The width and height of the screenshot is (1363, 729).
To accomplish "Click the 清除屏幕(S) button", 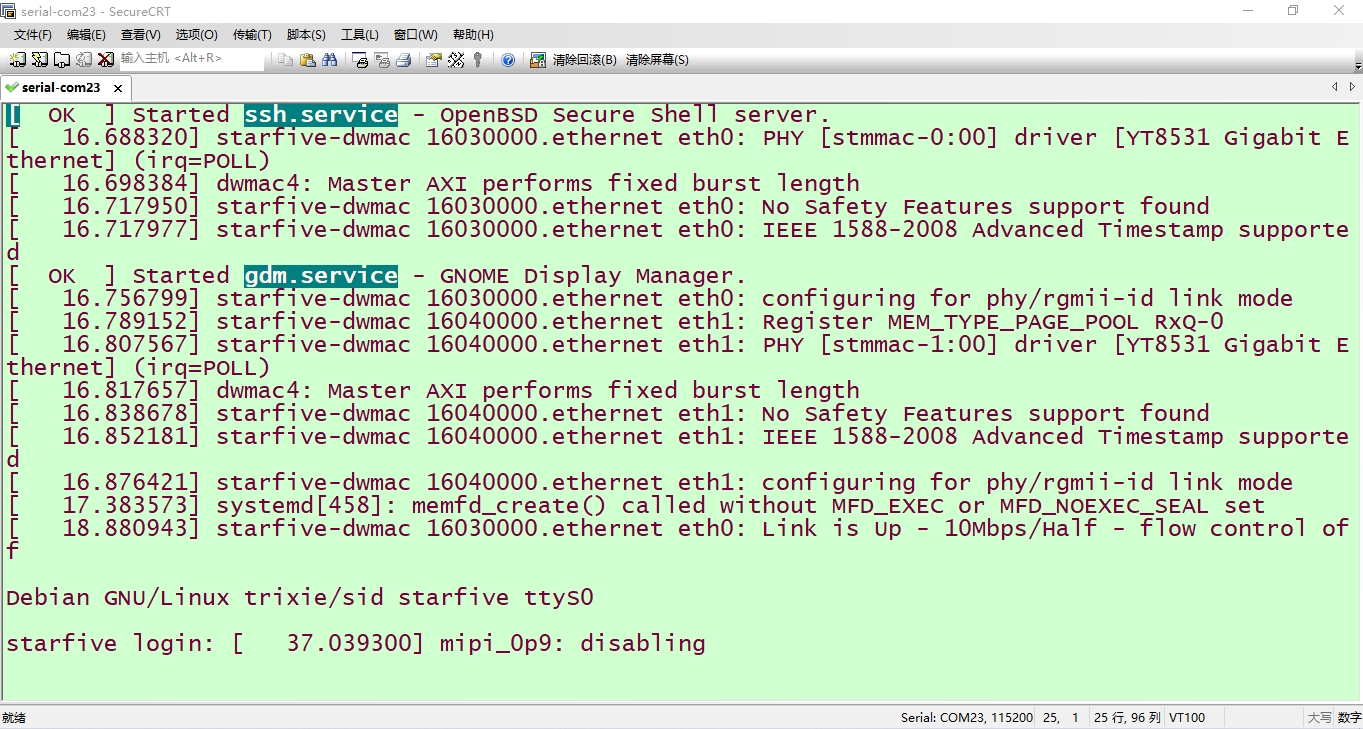I will point(657,60).
